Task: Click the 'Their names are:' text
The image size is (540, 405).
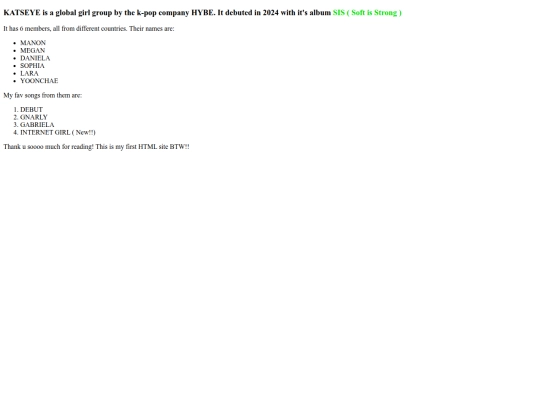Action: [x=152, y=29]
